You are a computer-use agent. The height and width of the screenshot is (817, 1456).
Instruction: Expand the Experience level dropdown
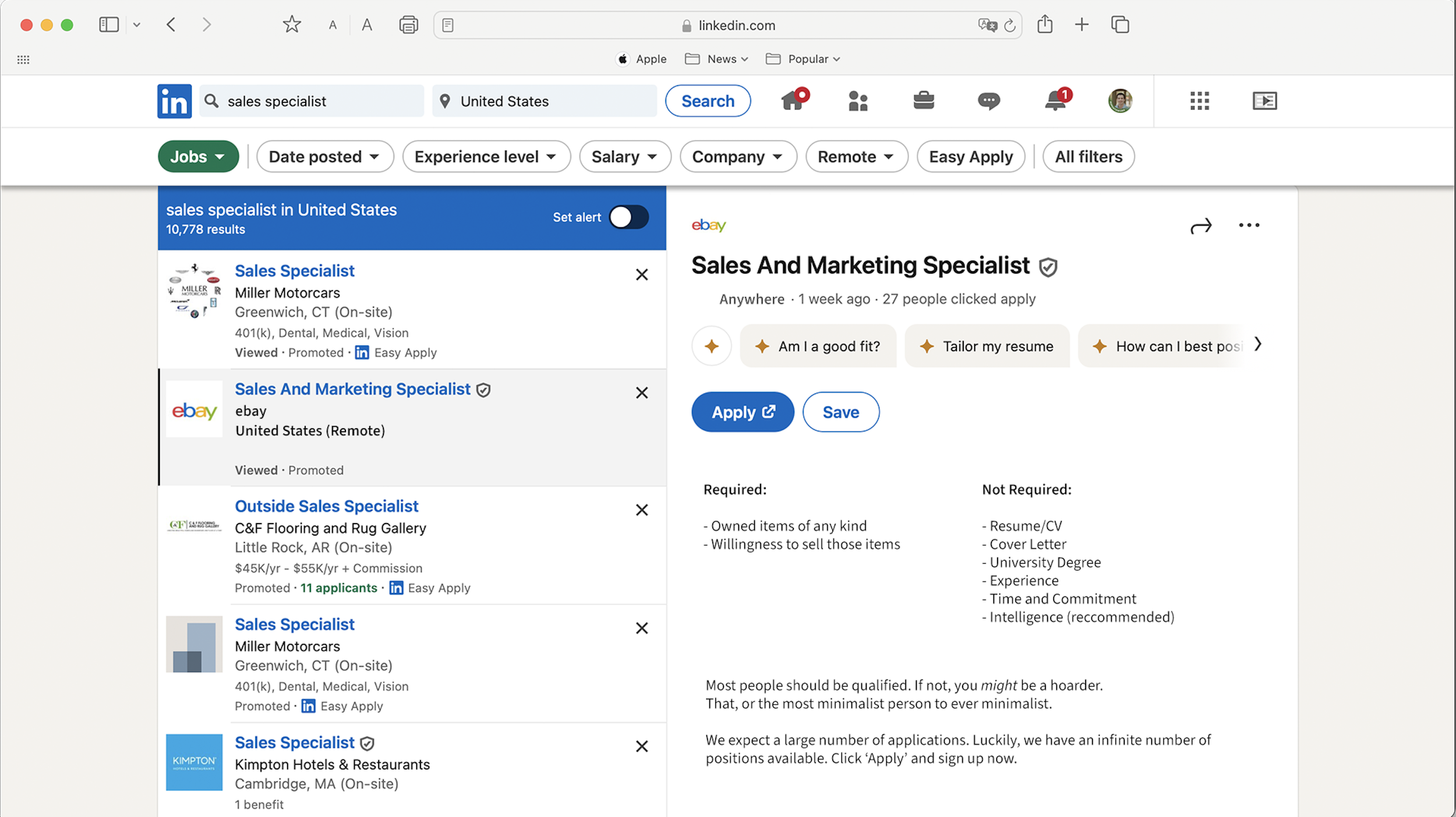(x=486, y=157)
